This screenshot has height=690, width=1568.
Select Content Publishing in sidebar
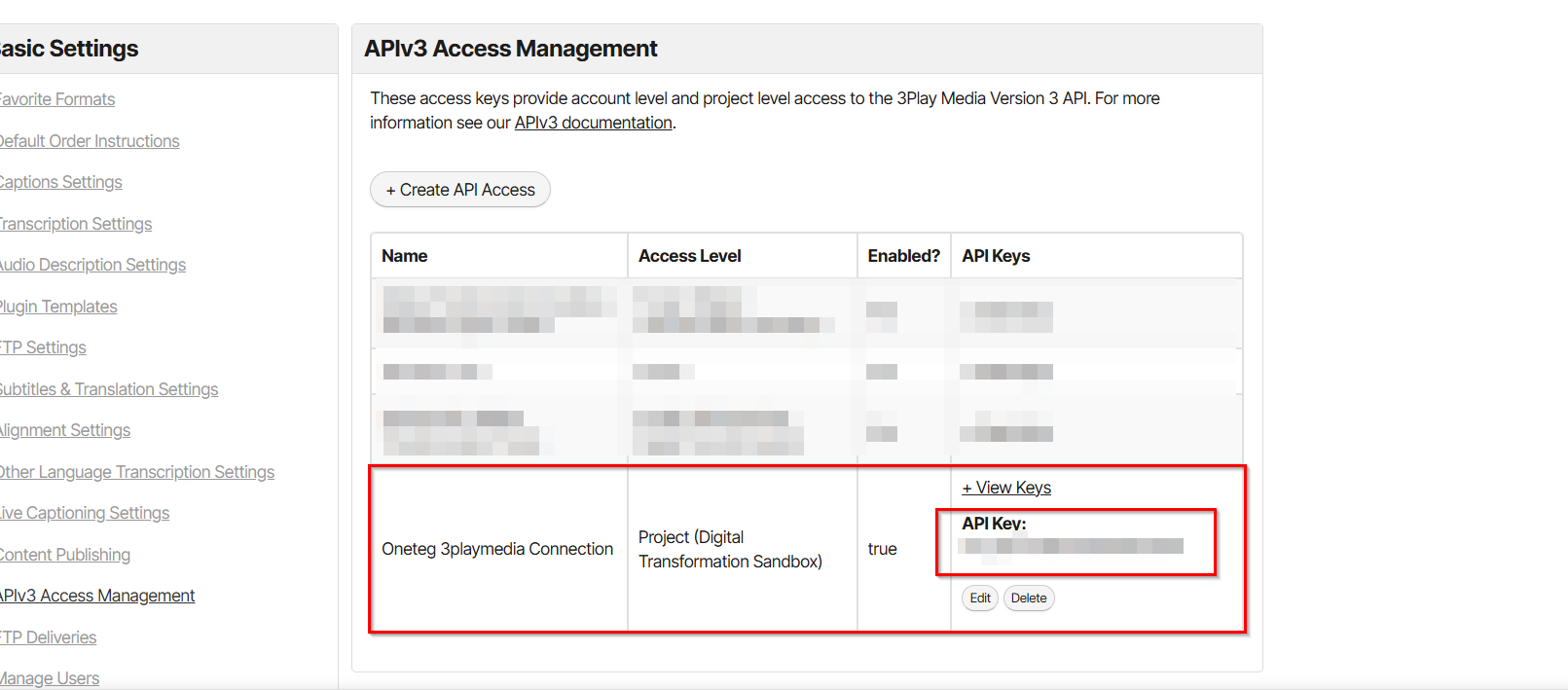pos(65,555)
